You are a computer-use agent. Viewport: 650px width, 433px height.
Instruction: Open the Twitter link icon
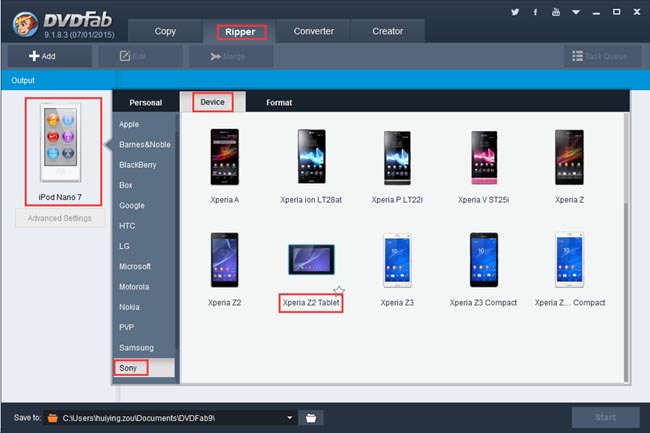tap(515, 12)
